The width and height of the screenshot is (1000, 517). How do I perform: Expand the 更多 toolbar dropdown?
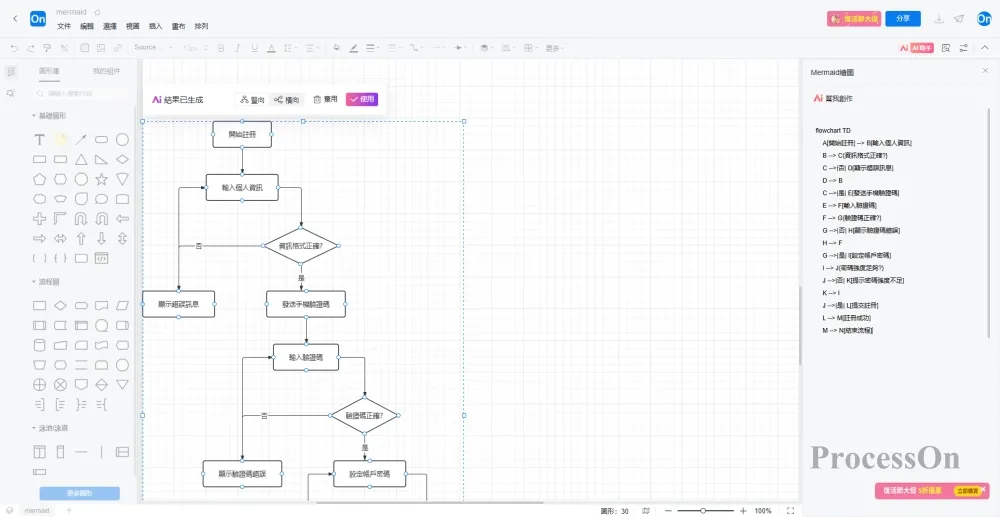pos(554,47)
